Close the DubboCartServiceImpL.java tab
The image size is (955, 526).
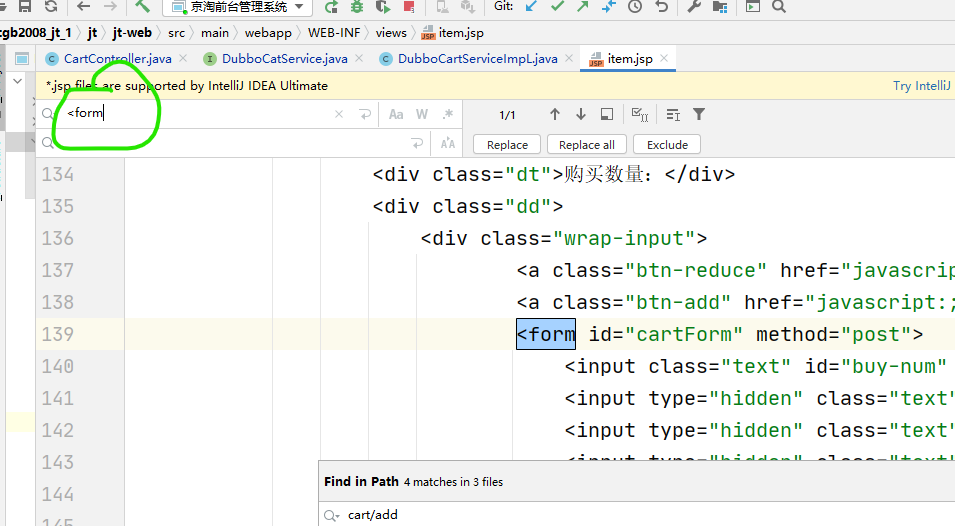click(x=569, y=58)
